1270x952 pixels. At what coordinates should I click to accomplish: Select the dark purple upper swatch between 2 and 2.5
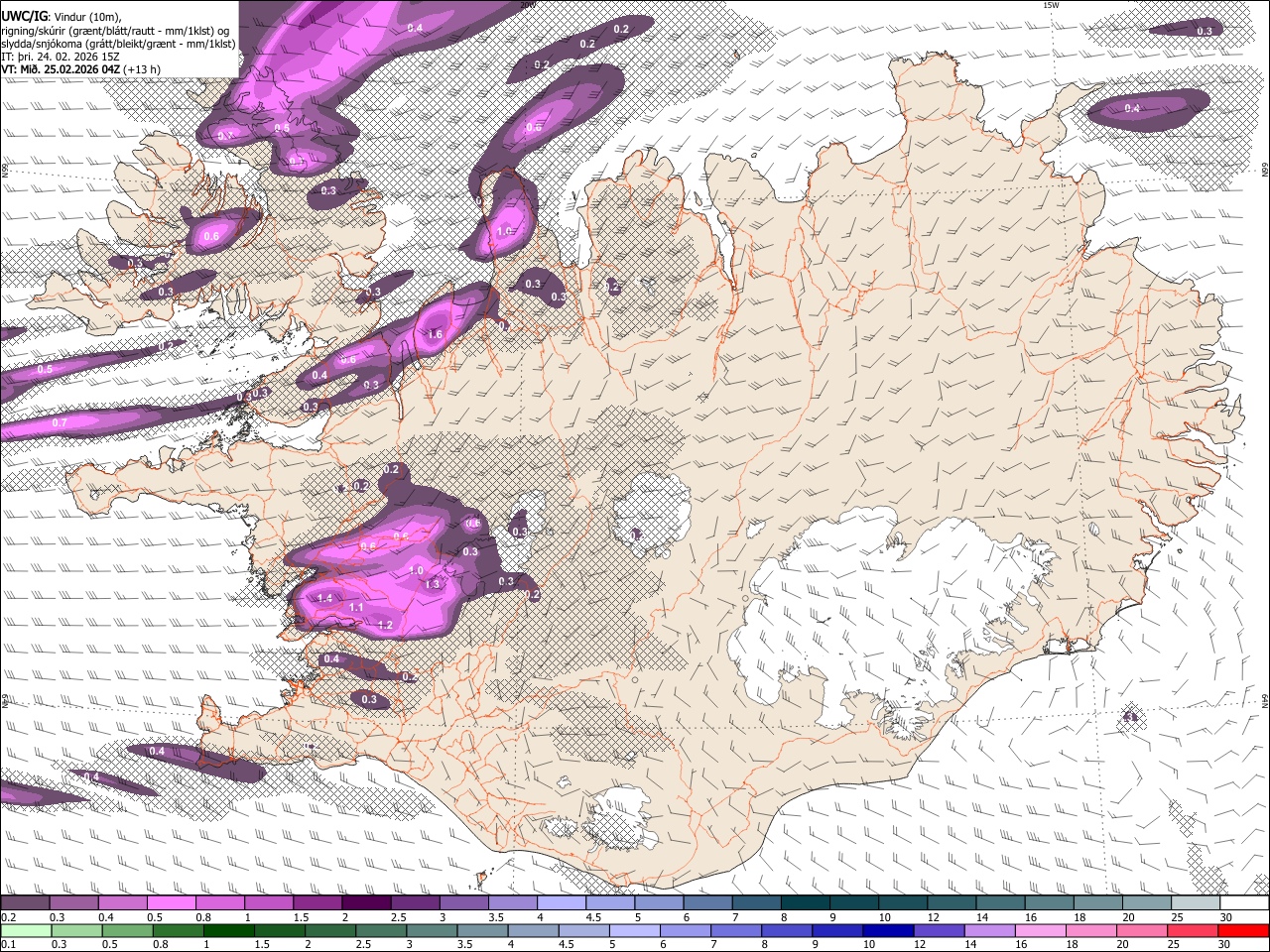pyautogui.click(x=366, y=902)
